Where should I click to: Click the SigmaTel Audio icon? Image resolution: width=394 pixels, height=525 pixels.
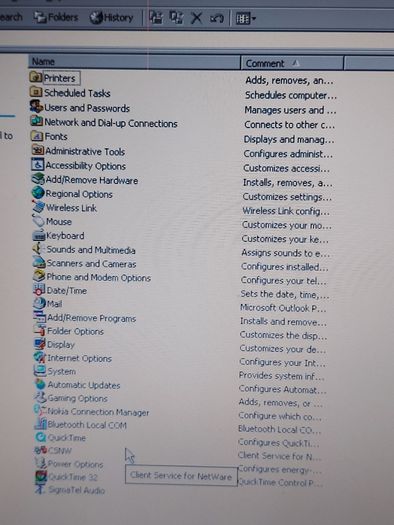click(x=42, y=490)
